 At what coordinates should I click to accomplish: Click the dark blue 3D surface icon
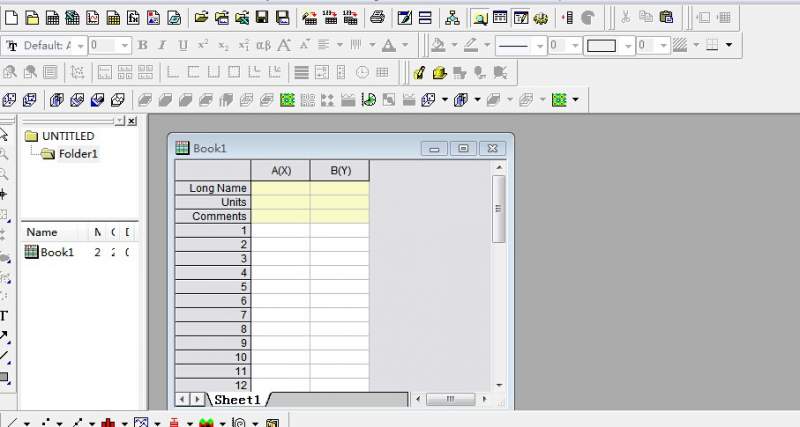pyautogui.click(x=97, y=100)
